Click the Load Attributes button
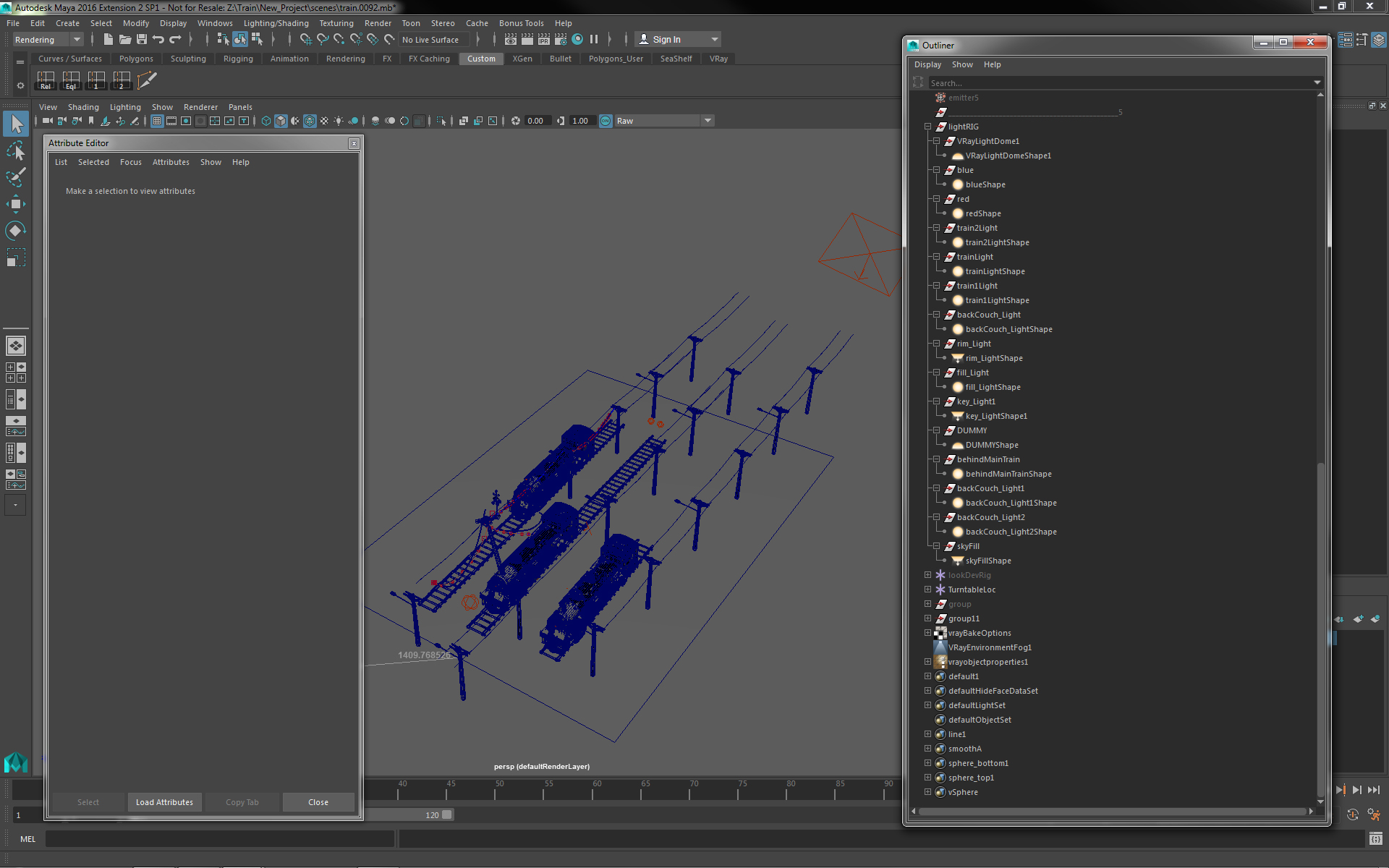Image resolution: width=1389 pixels, height=868 pixels. 164,802
